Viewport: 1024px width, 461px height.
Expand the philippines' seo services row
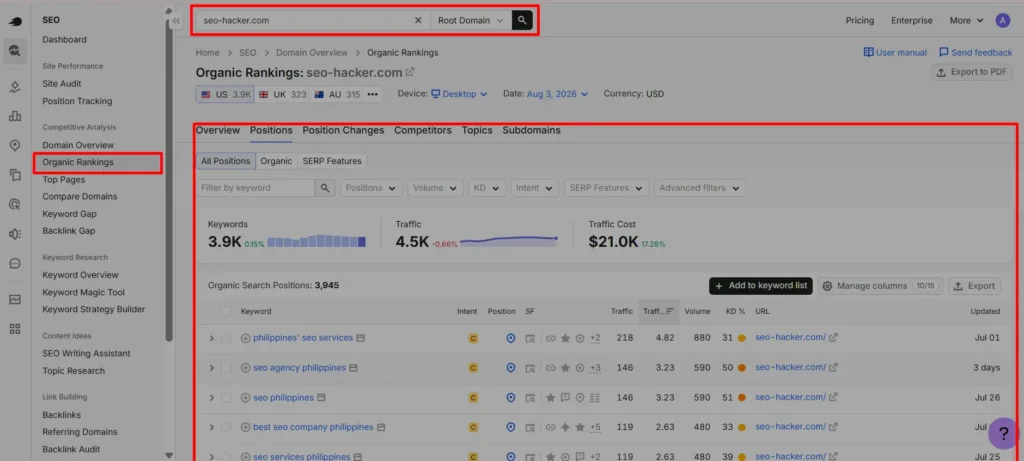click(x=211, y=338)
